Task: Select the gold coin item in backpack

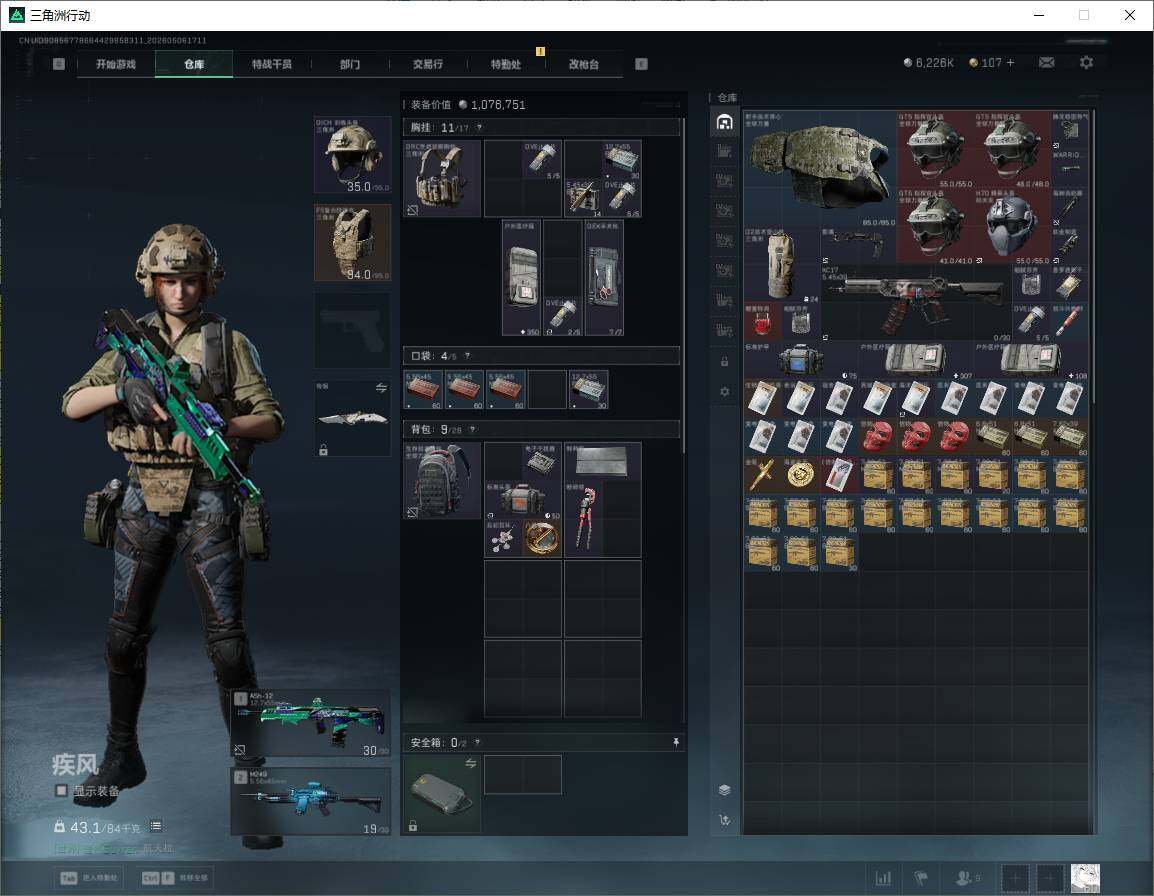Action: 542,538
